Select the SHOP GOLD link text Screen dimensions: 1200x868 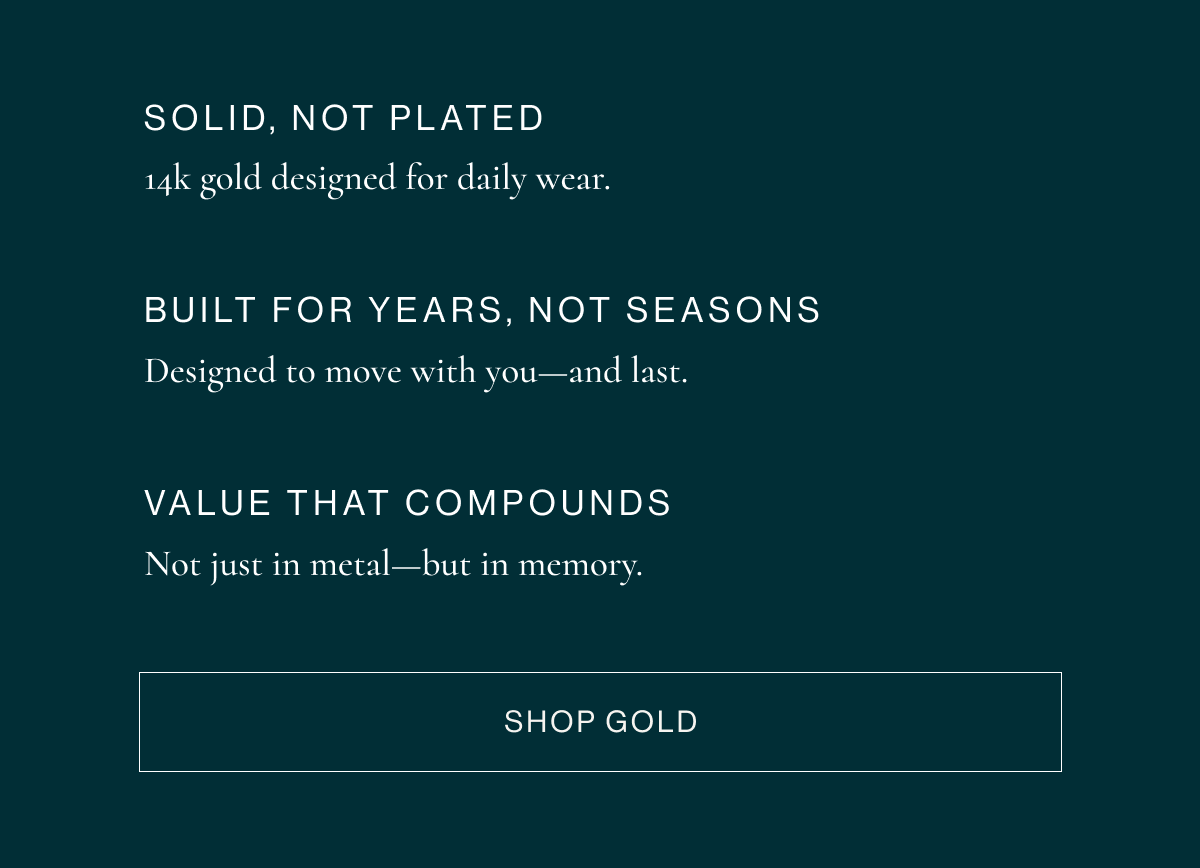click(600, 722)
